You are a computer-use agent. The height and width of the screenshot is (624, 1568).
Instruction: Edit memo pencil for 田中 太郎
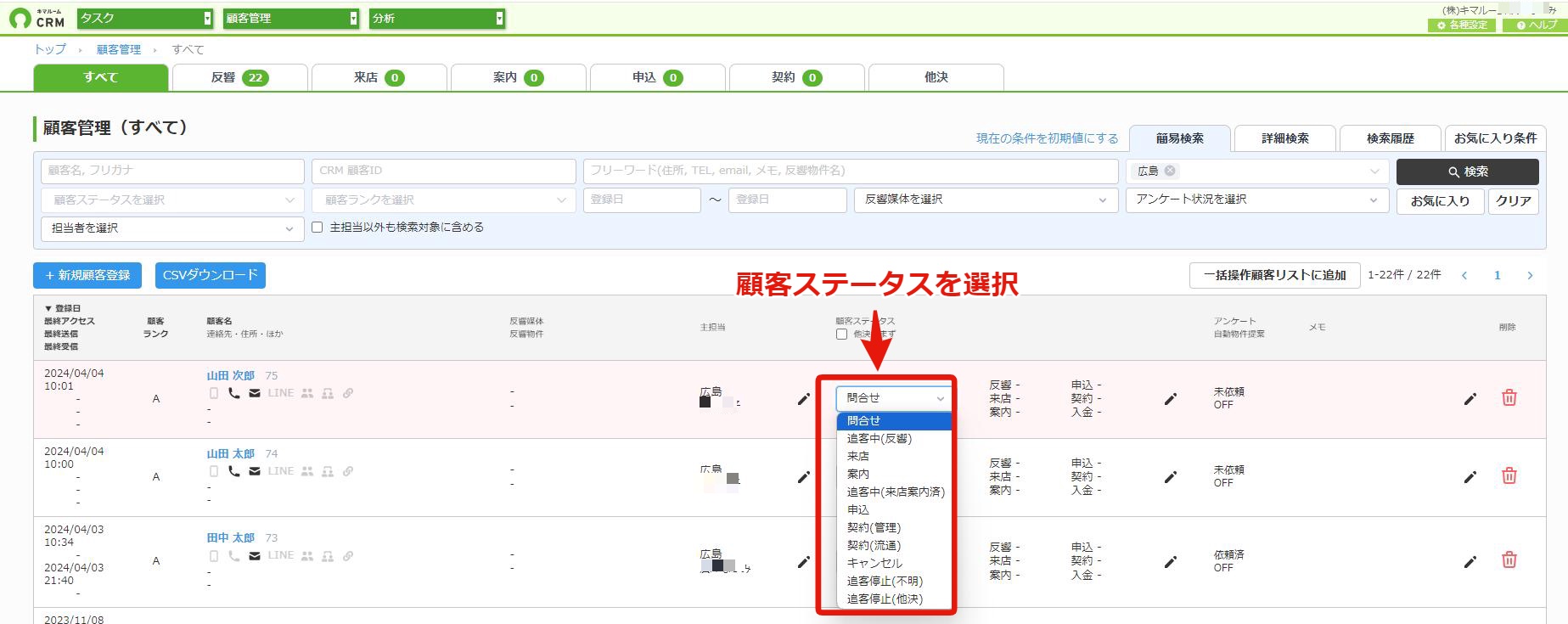pyautogui.click(x=1470, y=561)
